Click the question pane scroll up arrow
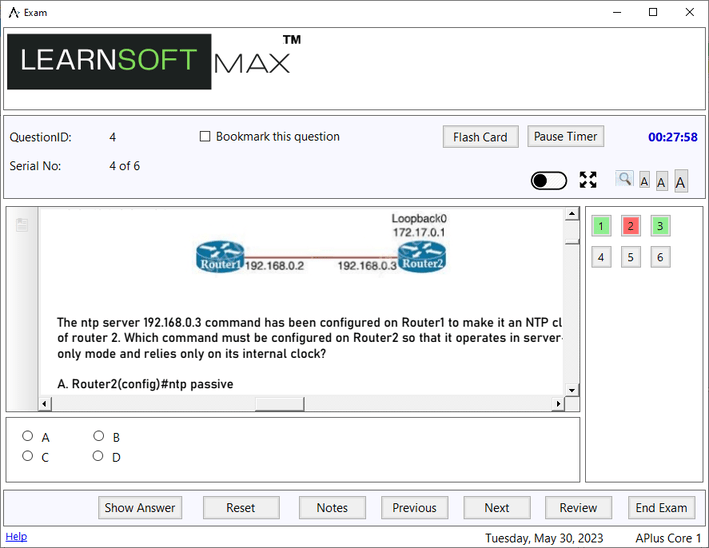709x548 pixels. (x=572, y=213)
